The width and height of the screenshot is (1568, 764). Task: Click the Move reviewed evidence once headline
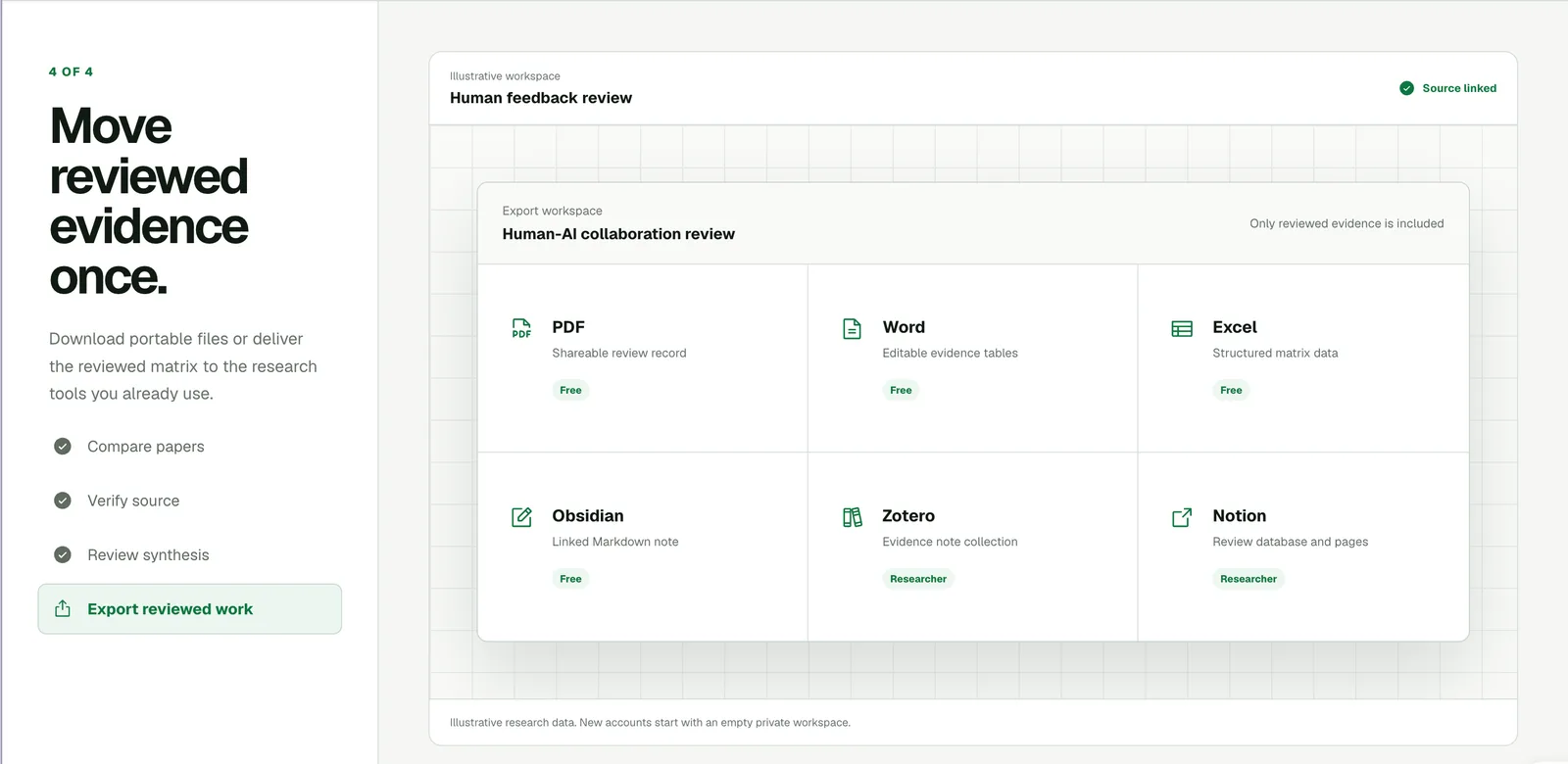149,201
